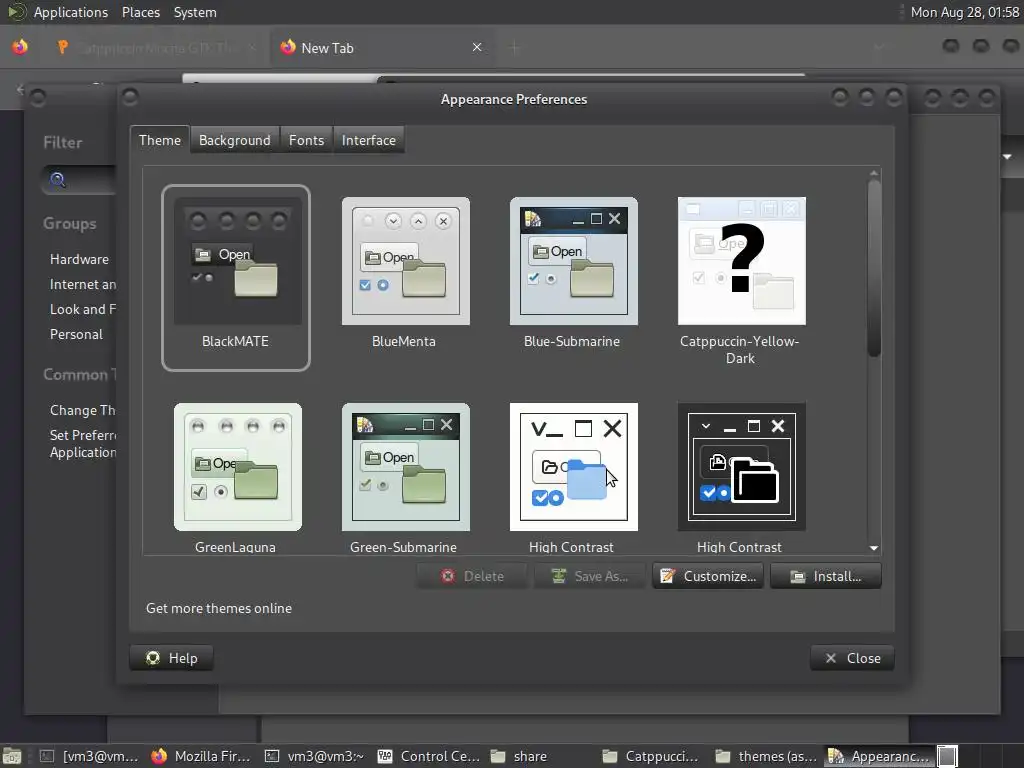Switch to the New Tab in Firefox
Image resolution: width=1024 pixels, height=768 pixels.
[x=382, y=48]
